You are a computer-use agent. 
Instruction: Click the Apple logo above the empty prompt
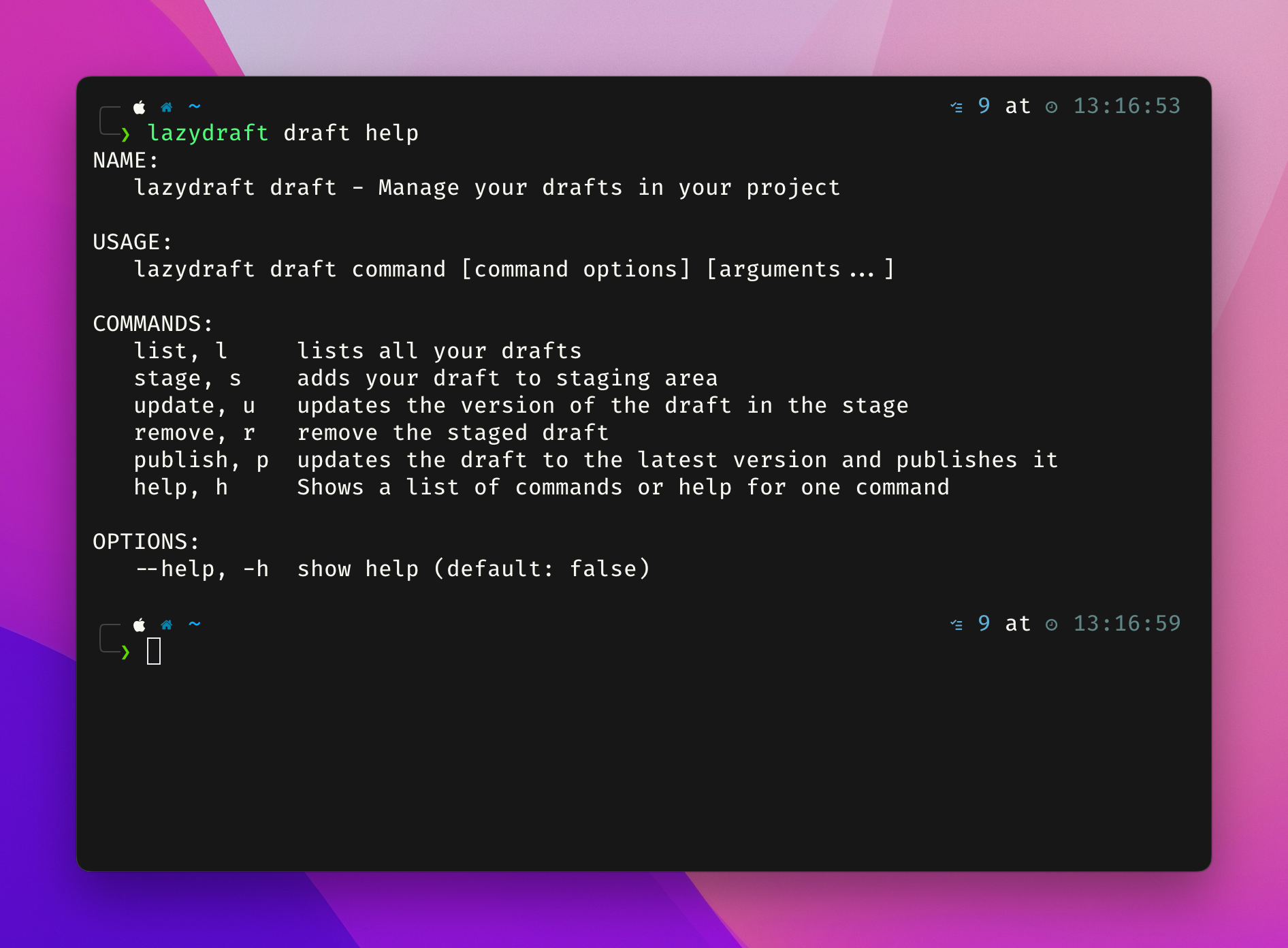coord(140,625)
